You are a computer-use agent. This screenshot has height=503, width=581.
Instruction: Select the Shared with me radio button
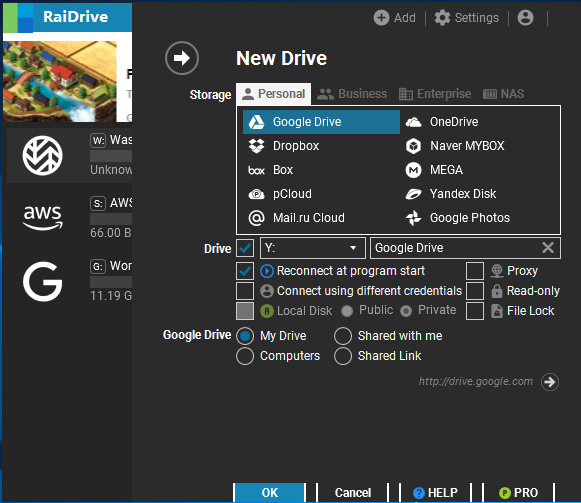tap(343, 336)
